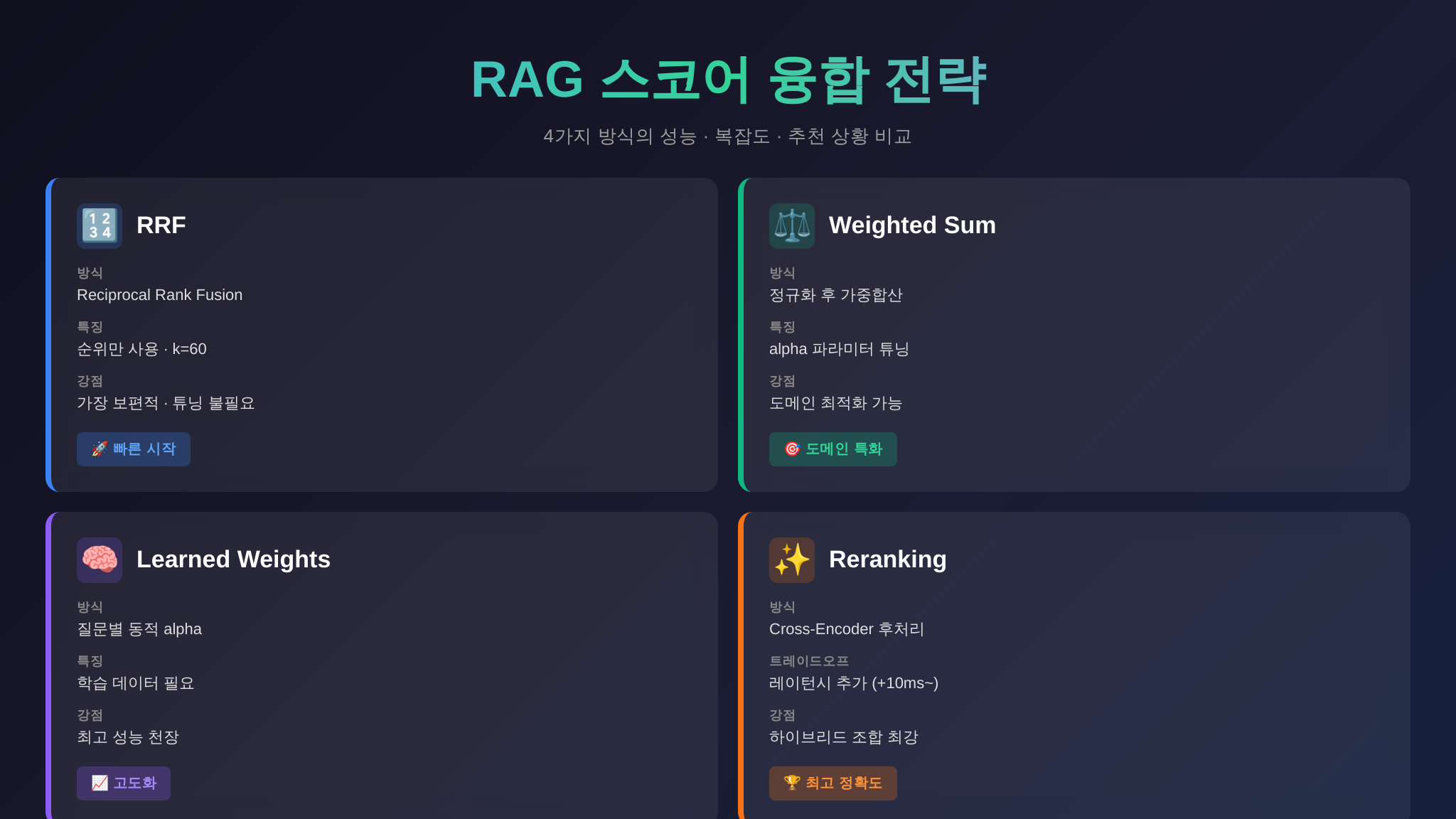Viewport: 1456px width, 819px height.
Task: Click the text 레이턴시 추가 (+10ms~)
Action: [x=854, y=683]
